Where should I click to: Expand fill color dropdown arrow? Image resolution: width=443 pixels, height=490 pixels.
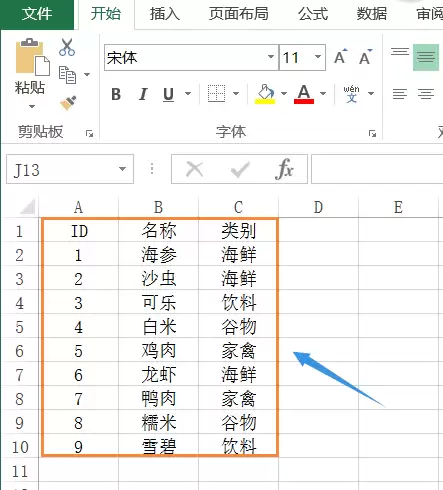tap(284, 94)
